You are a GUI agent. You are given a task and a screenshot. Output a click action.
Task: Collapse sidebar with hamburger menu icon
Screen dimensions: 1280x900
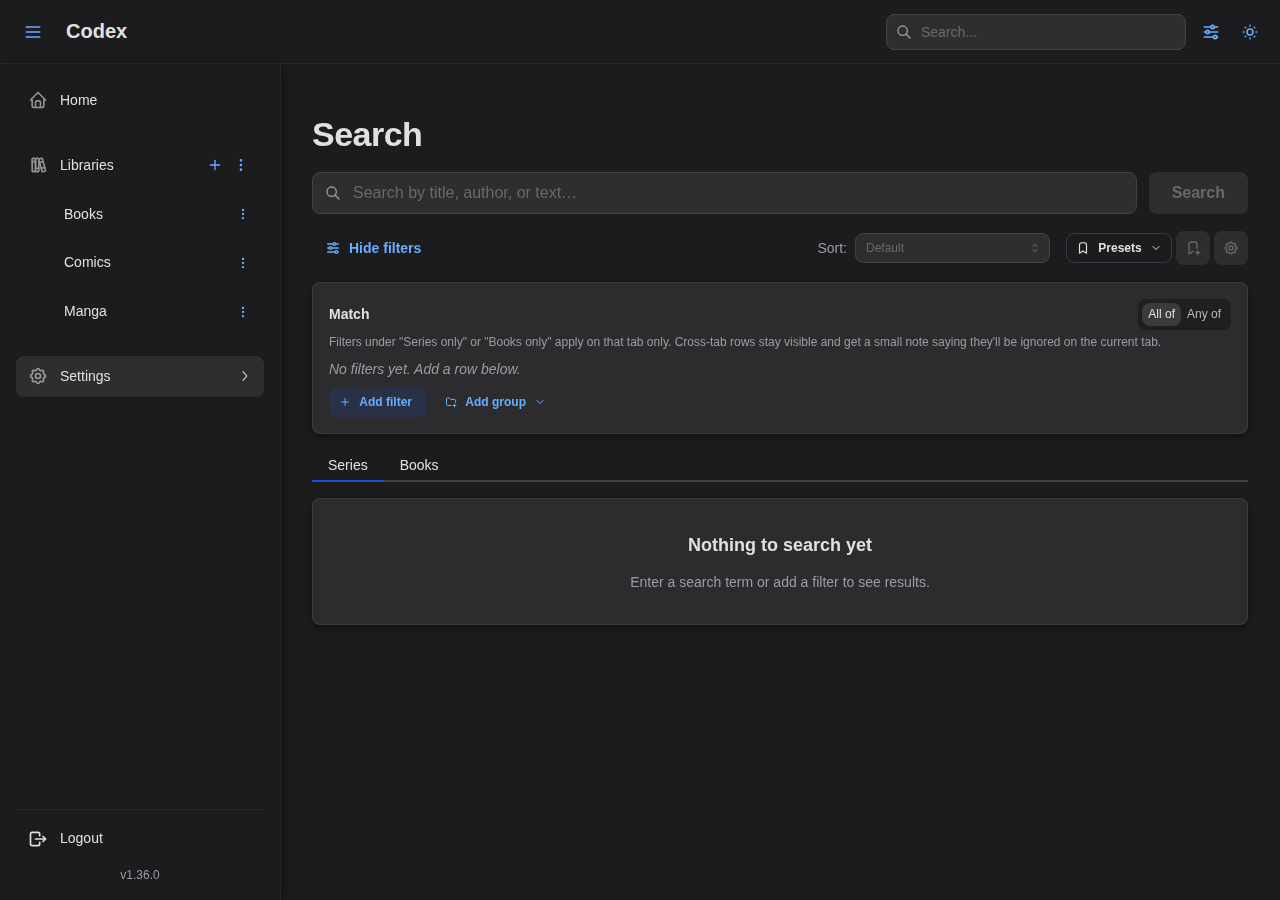pos(33,32)
